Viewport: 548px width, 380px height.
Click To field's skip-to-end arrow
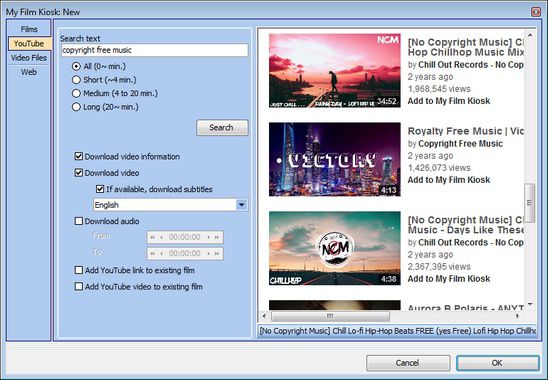point(217,253)
